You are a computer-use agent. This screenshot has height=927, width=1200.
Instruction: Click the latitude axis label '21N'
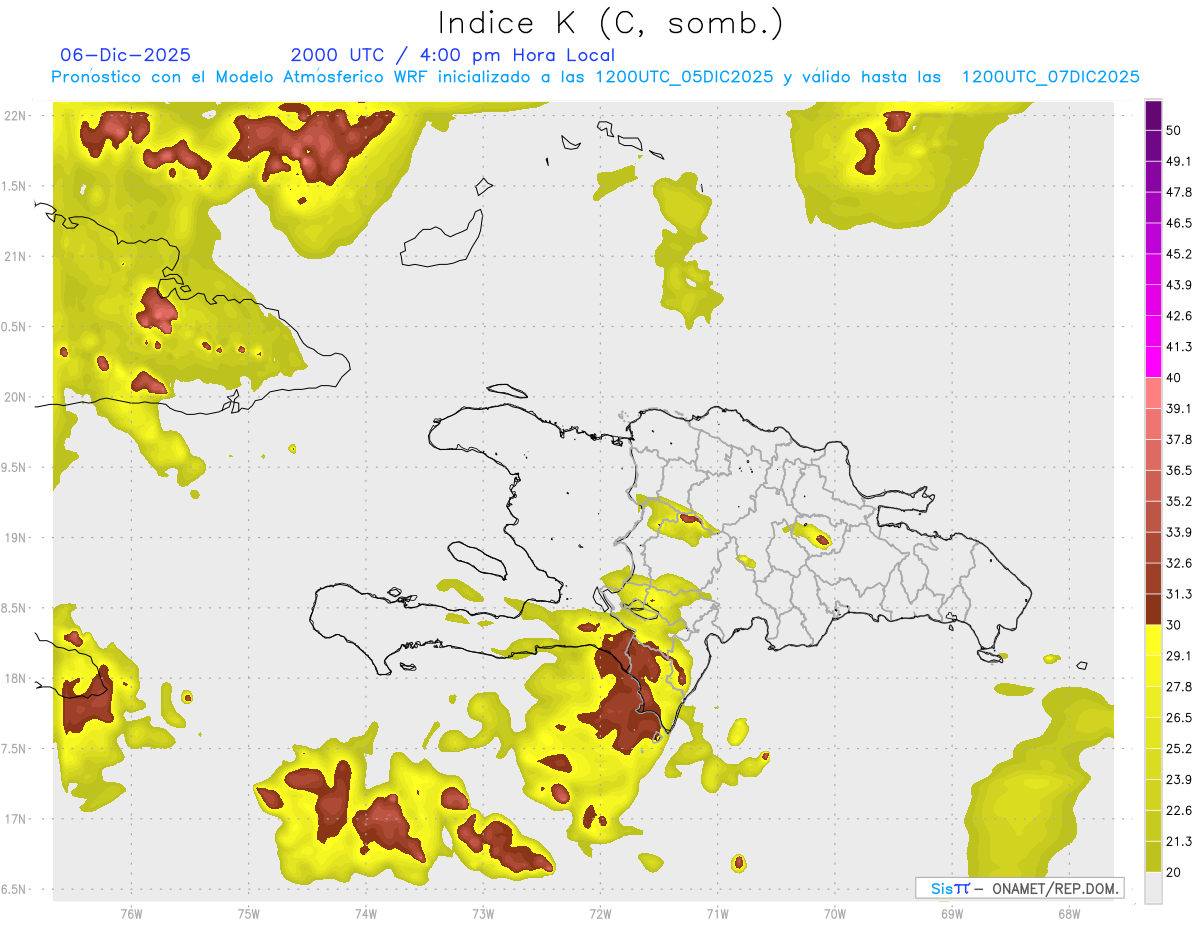tap(15, 256)
